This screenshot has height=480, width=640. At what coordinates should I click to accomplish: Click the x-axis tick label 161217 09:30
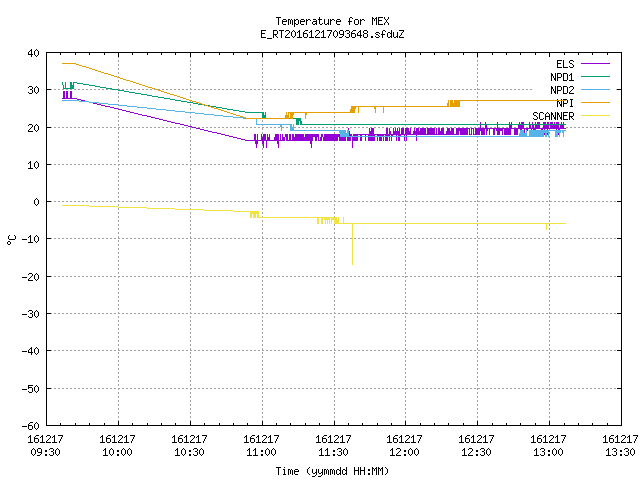45,446
